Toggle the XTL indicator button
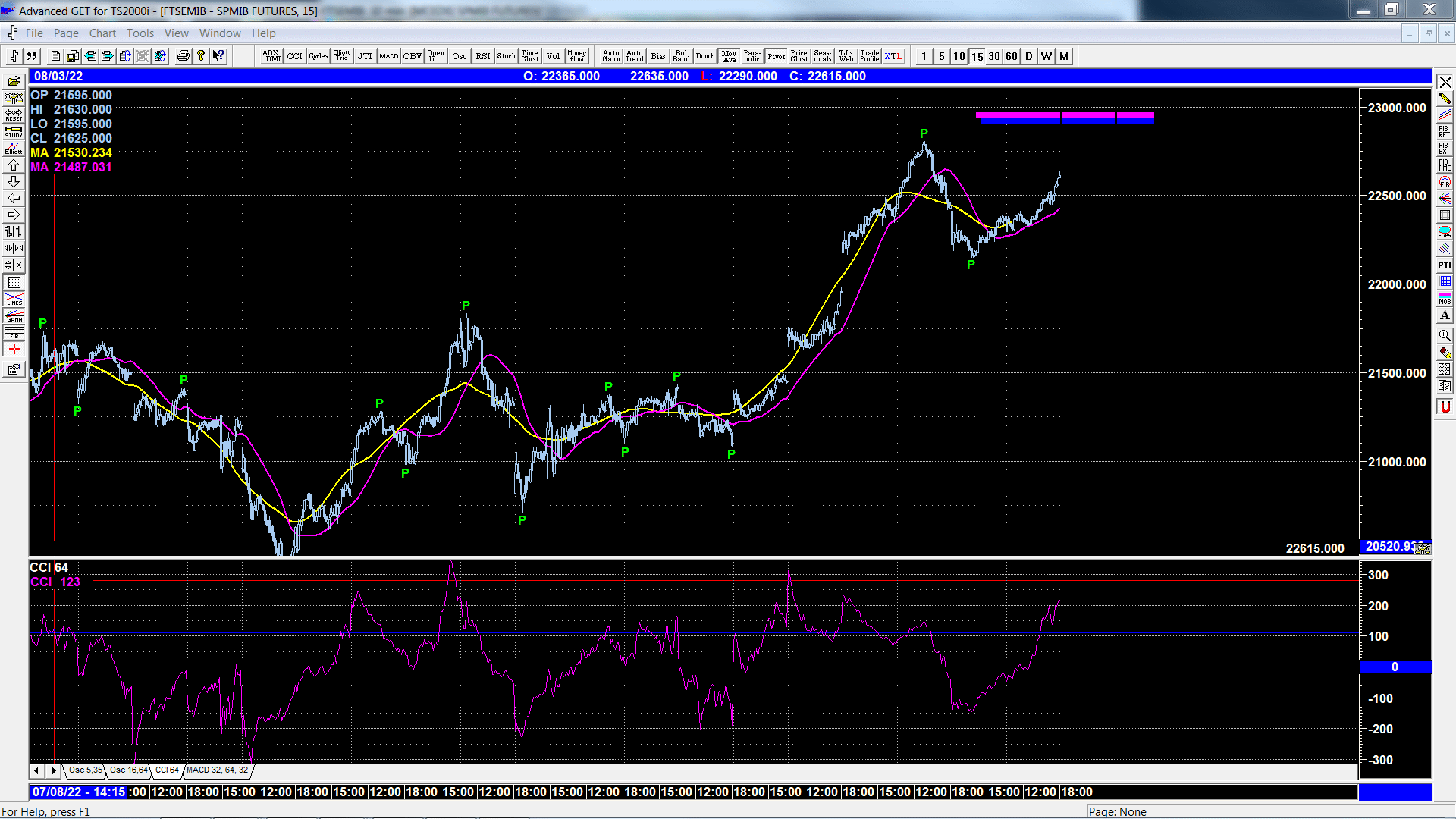Image resolution: width=1456 pixels, height=819 pixels. point(893,56)
